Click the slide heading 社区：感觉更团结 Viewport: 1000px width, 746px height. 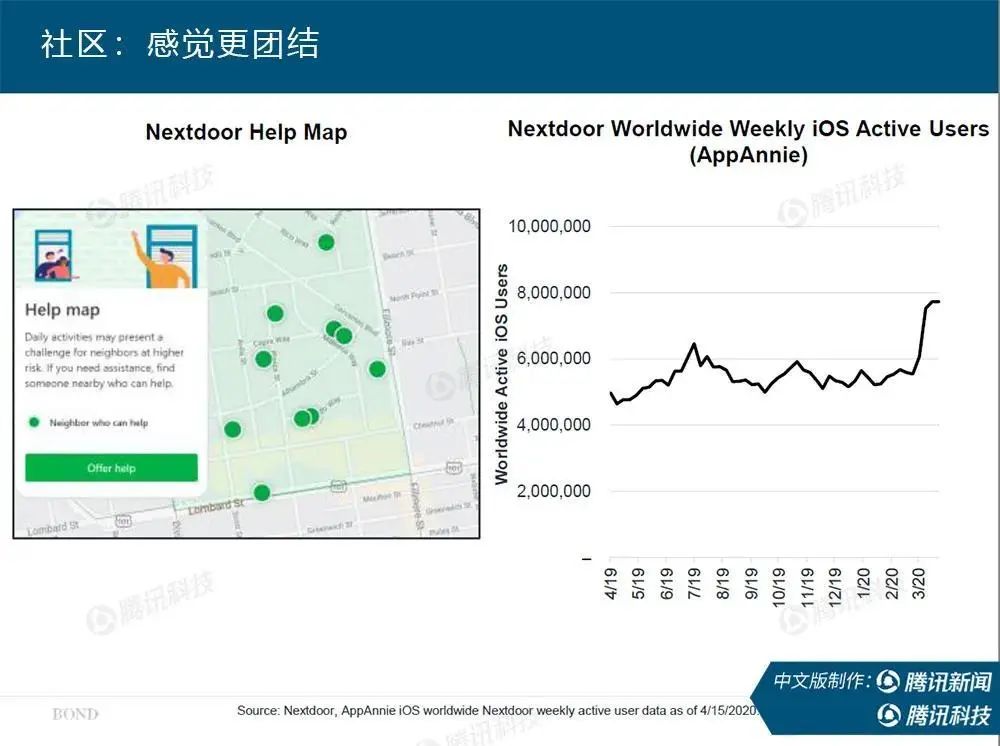(x=178, y=43)
